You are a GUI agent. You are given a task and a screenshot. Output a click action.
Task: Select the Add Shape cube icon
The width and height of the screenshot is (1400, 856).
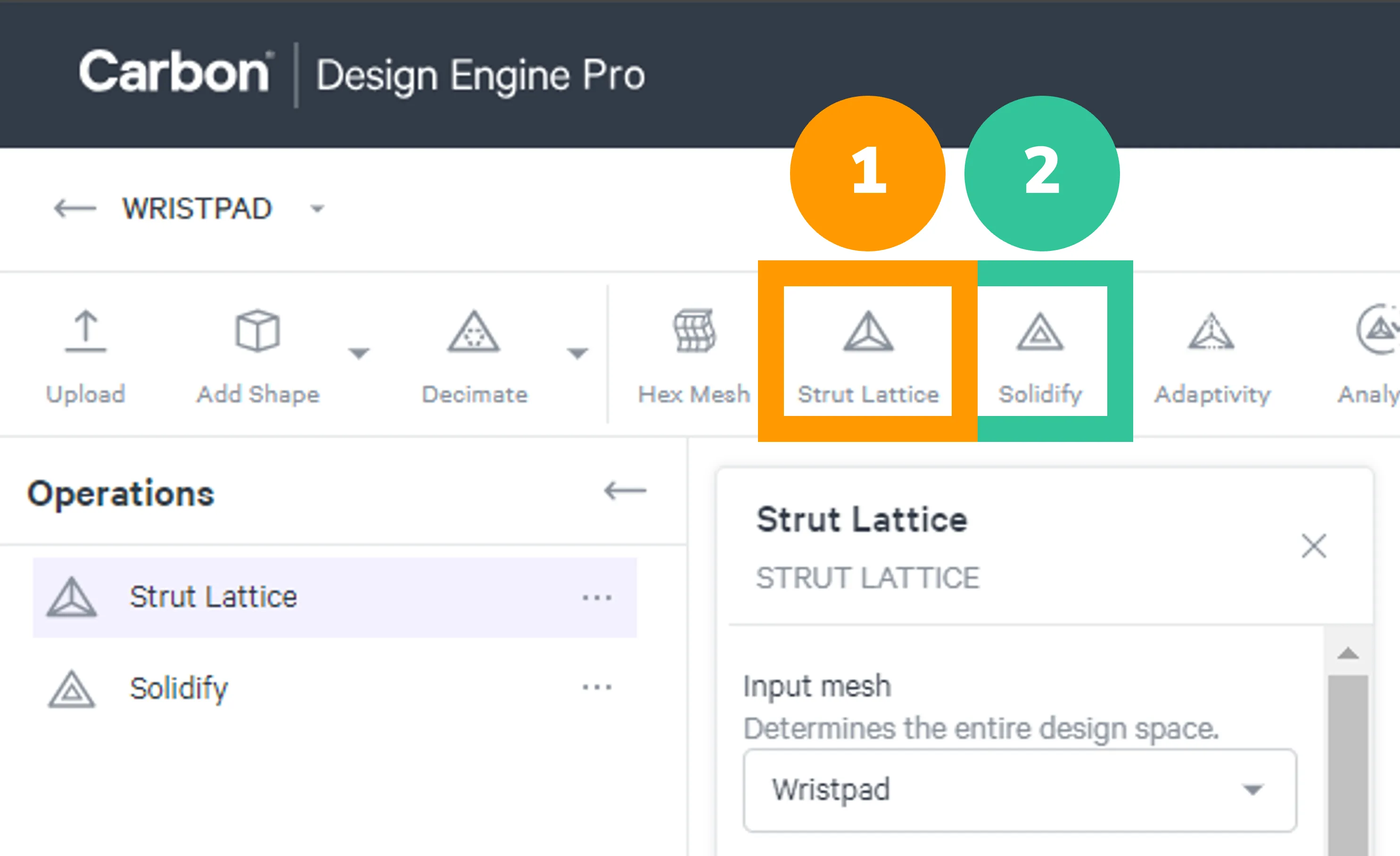[257, 331]
